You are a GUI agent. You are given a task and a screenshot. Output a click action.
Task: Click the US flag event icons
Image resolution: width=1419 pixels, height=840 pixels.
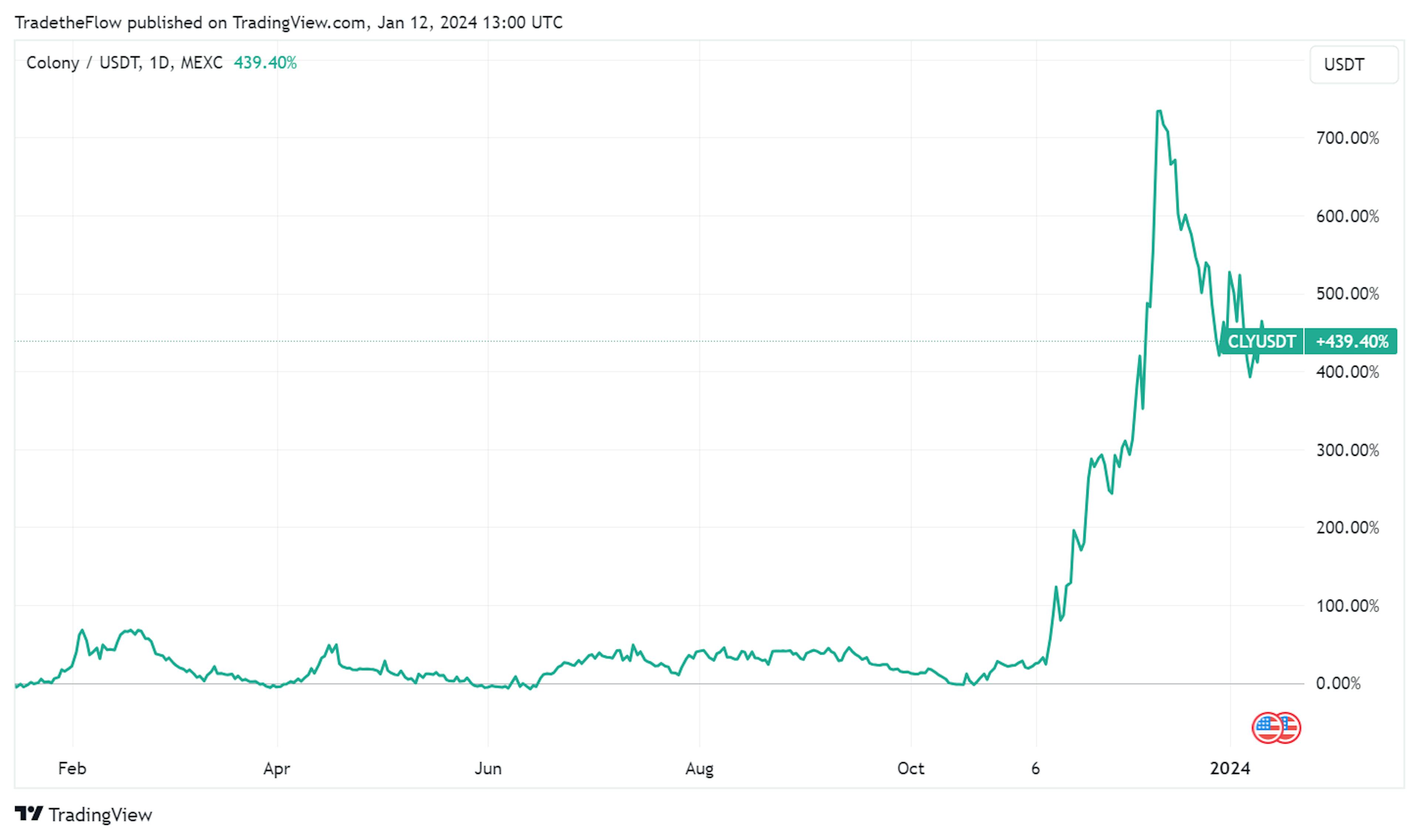click(1276, 728)
